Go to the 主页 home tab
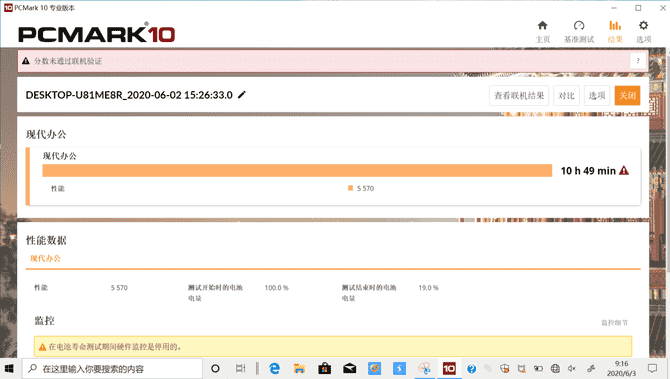 (x=543, y=32)
